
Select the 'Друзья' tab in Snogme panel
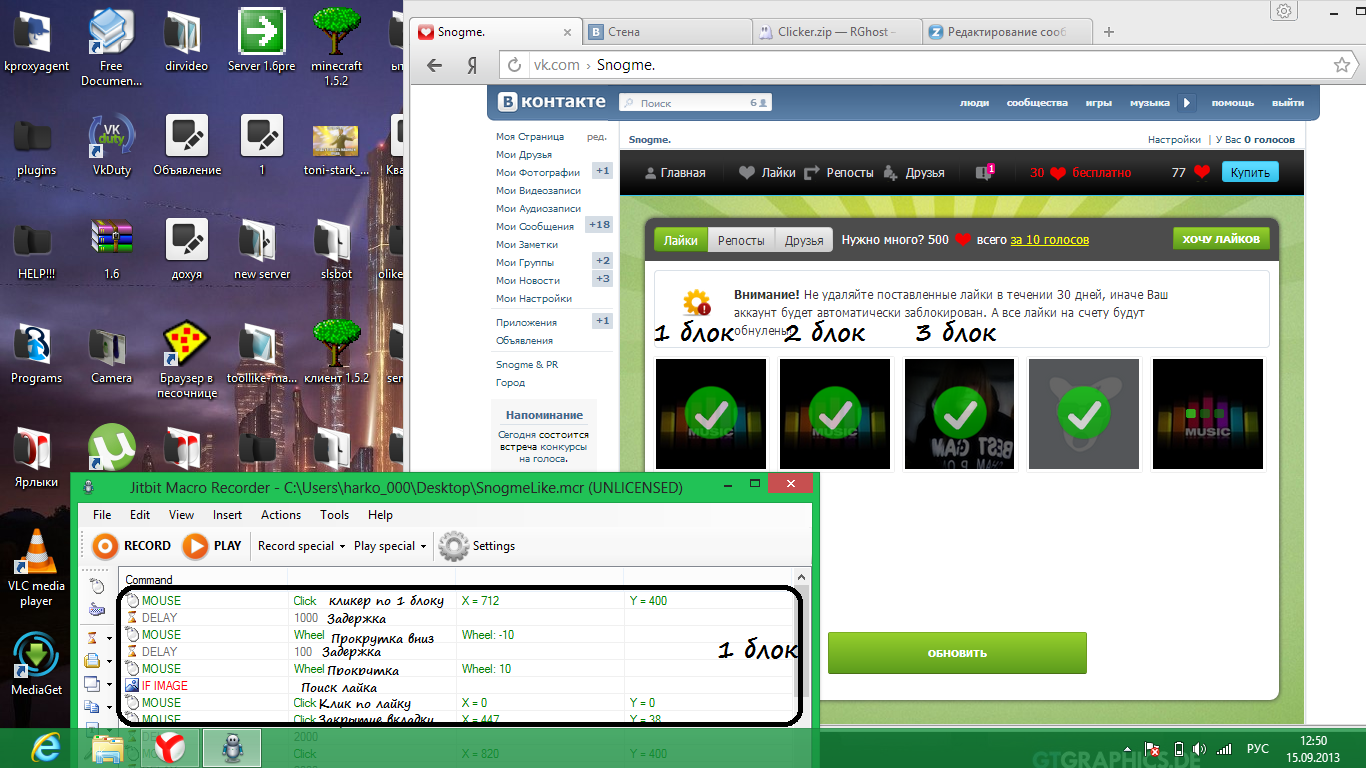point(804,240)
